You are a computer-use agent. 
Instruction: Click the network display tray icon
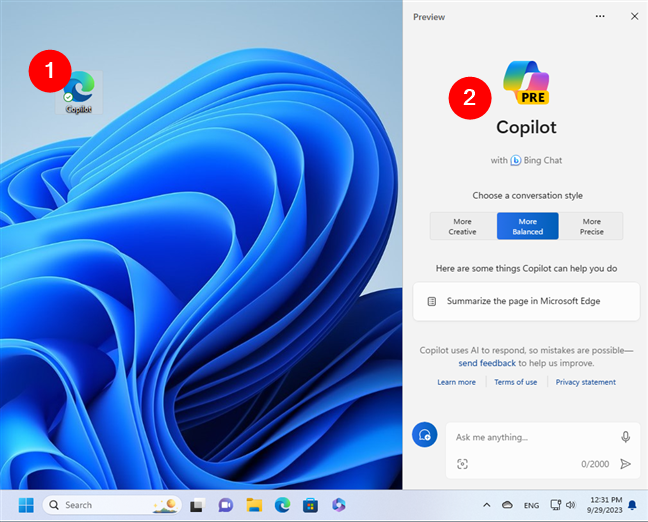click(x=555, y=505)
